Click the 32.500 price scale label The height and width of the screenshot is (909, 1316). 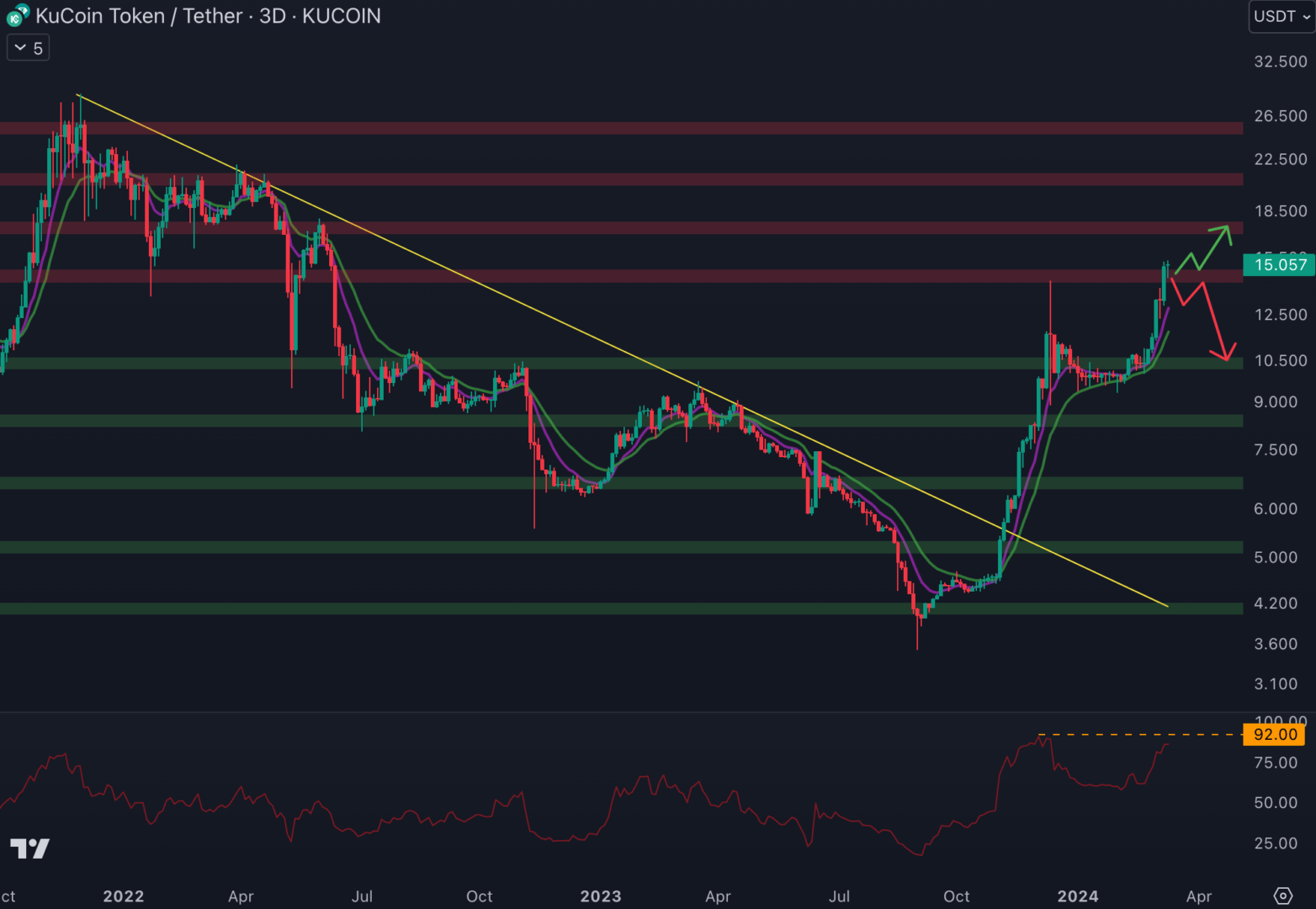tap(1280, 61)
